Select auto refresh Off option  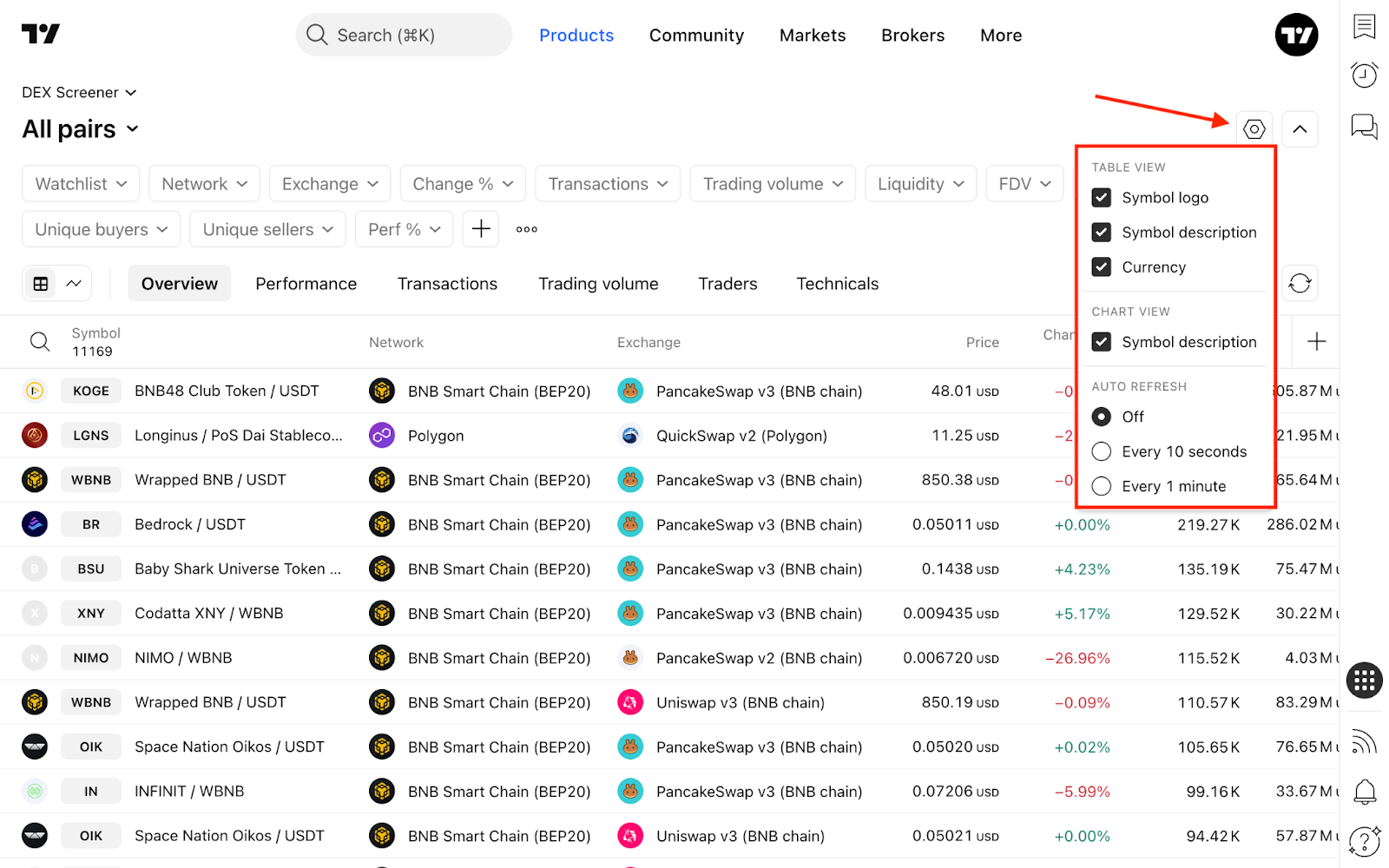point(1102,417)
